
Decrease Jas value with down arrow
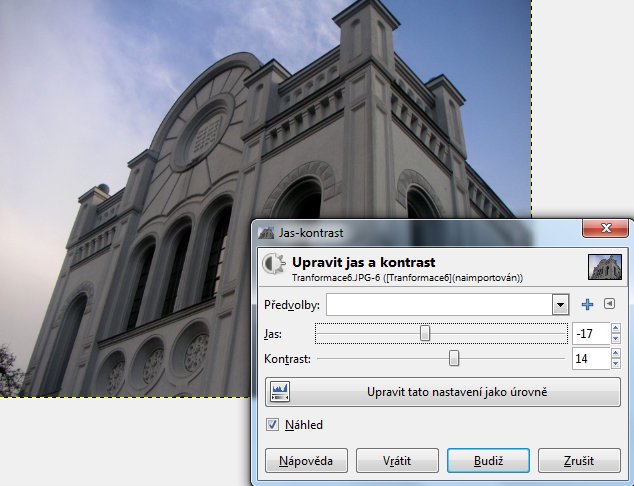[x=616, y=339]
